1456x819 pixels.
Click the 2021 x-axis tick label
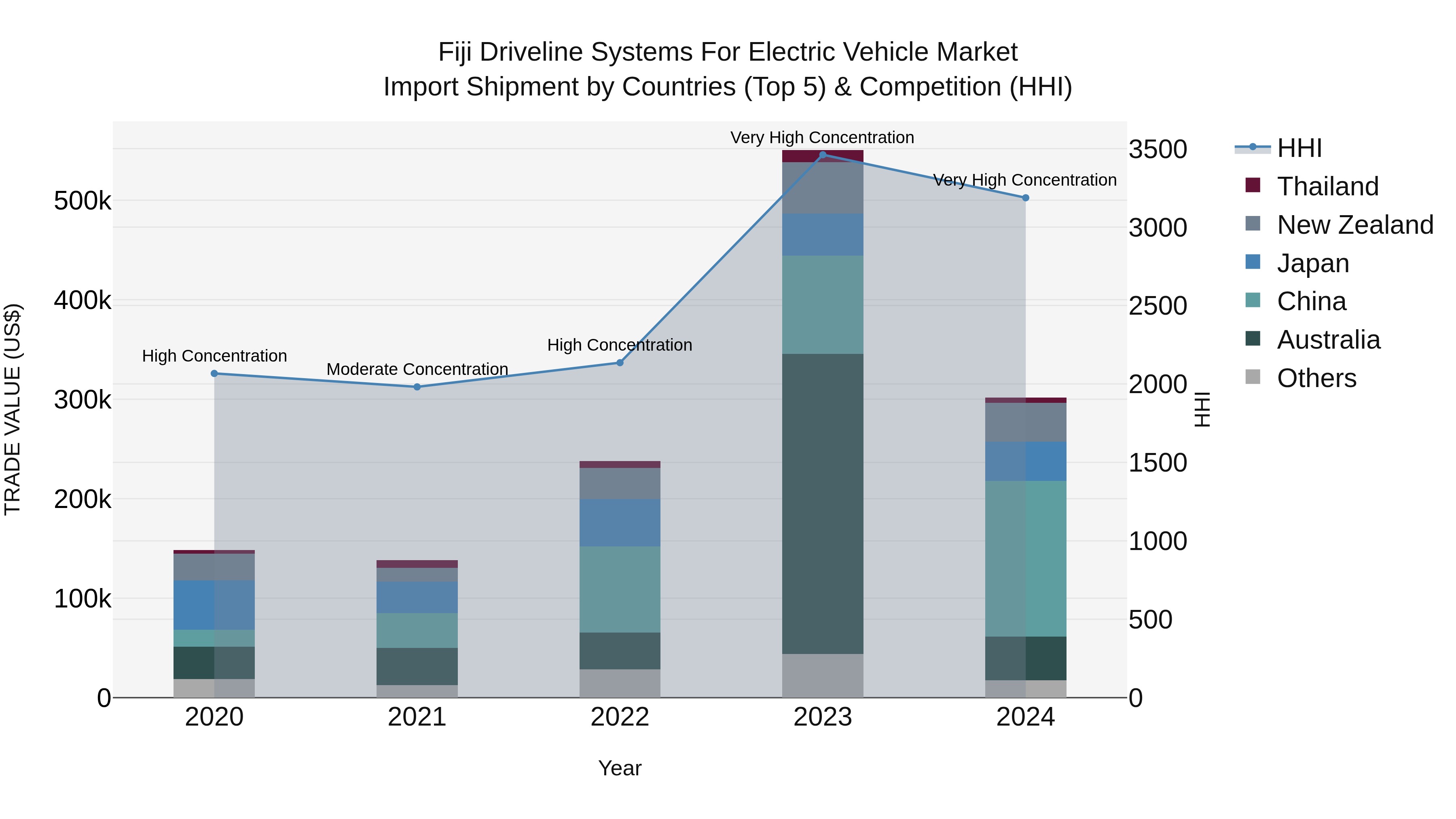coord(417,717)
